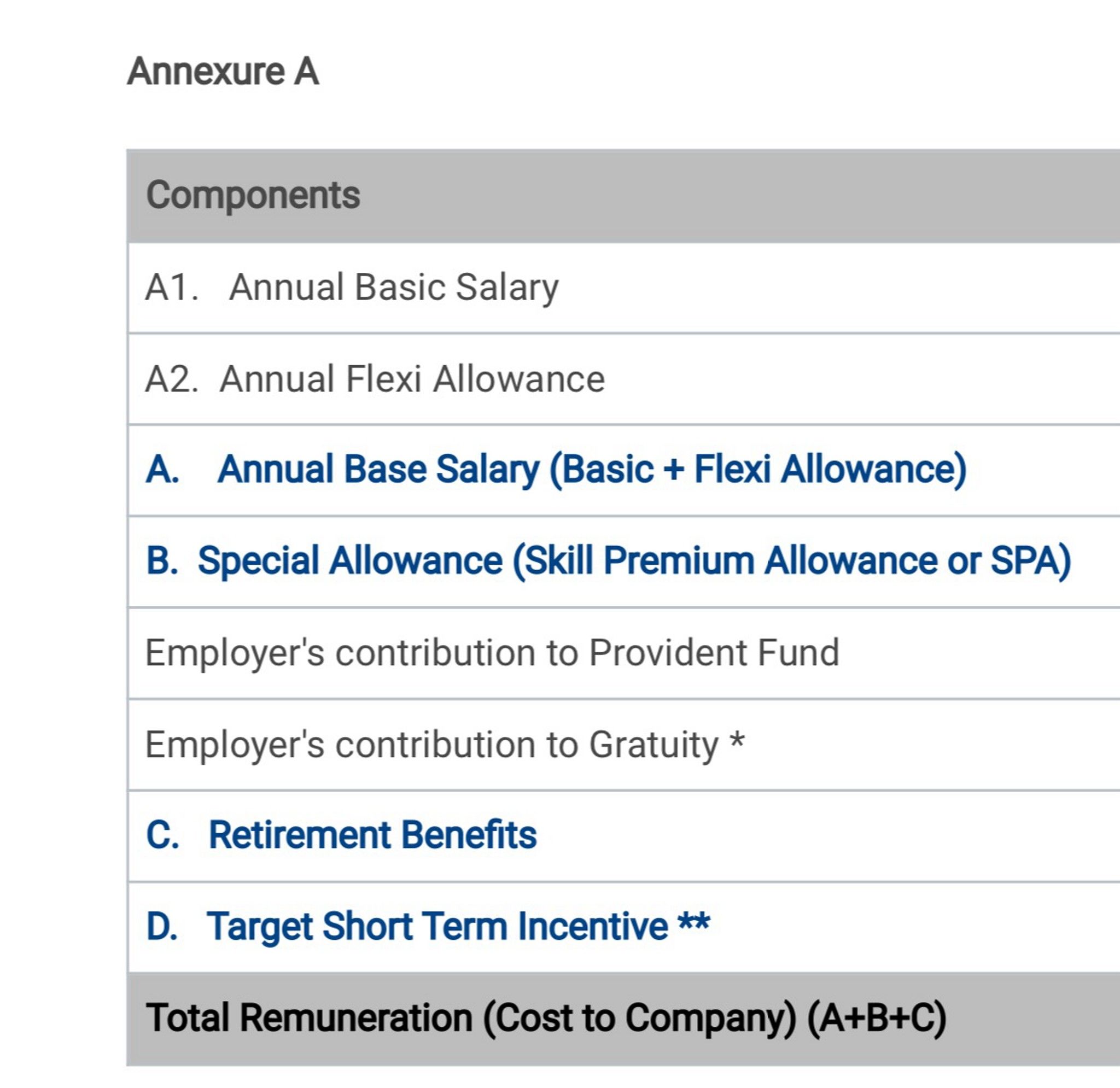
Task: Click the (A+B+C) formula text
Action: pyautogui.click(x=877, y=1019)
